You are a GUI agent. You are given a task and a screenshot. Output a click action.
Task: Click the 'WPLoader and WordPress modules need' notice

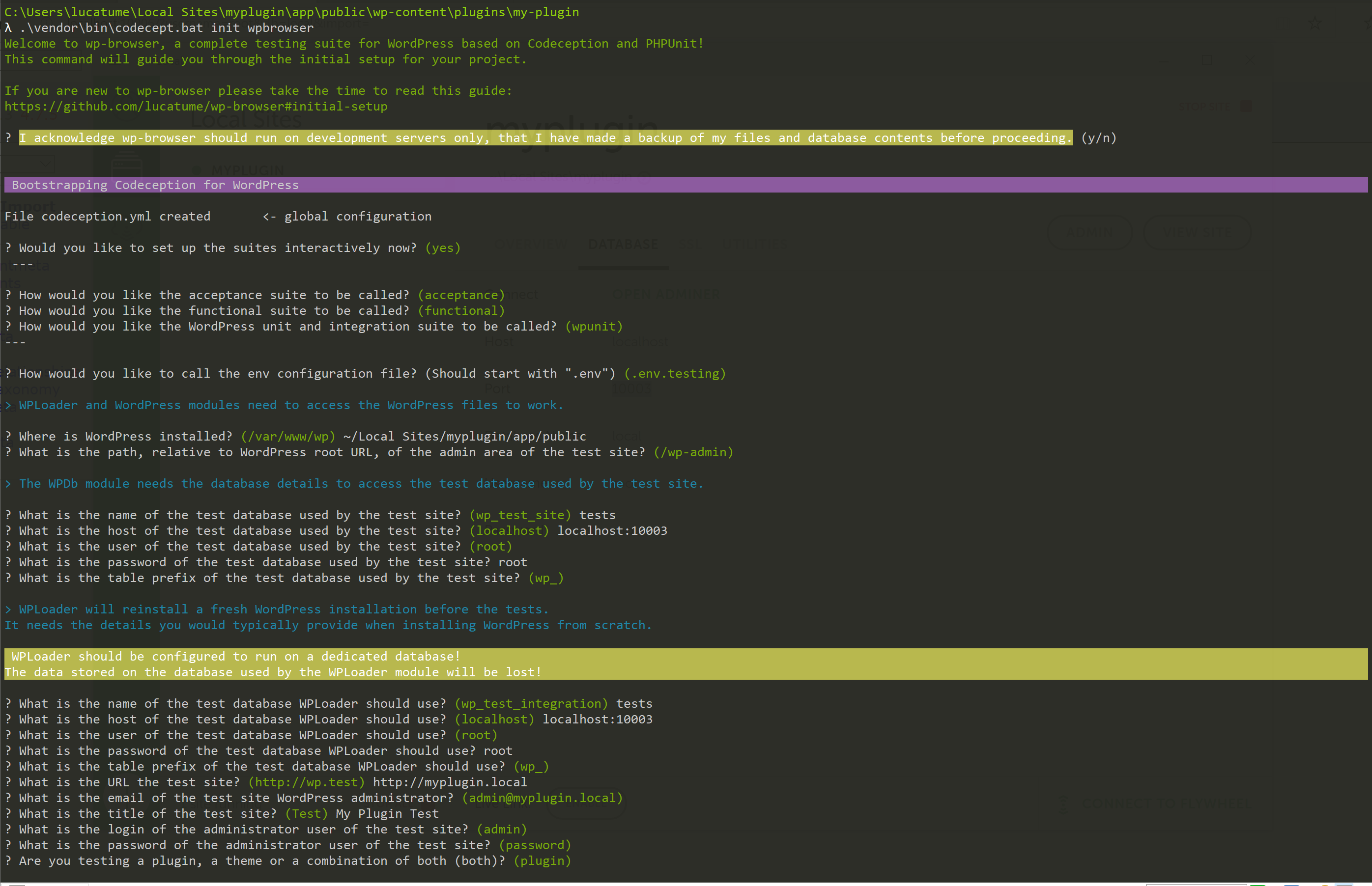point(285,405)
